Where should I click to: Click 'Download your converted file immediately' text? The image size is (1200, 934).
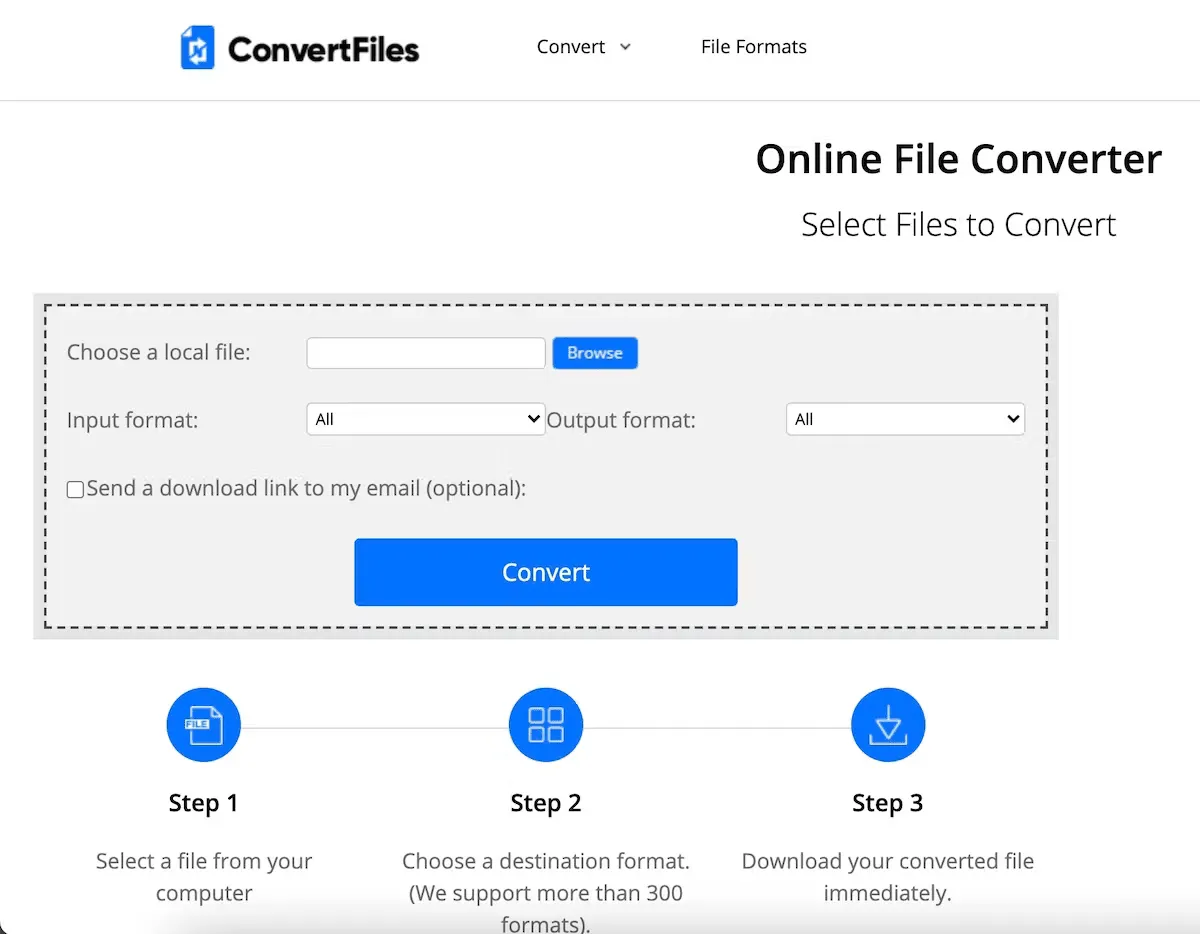887,876
